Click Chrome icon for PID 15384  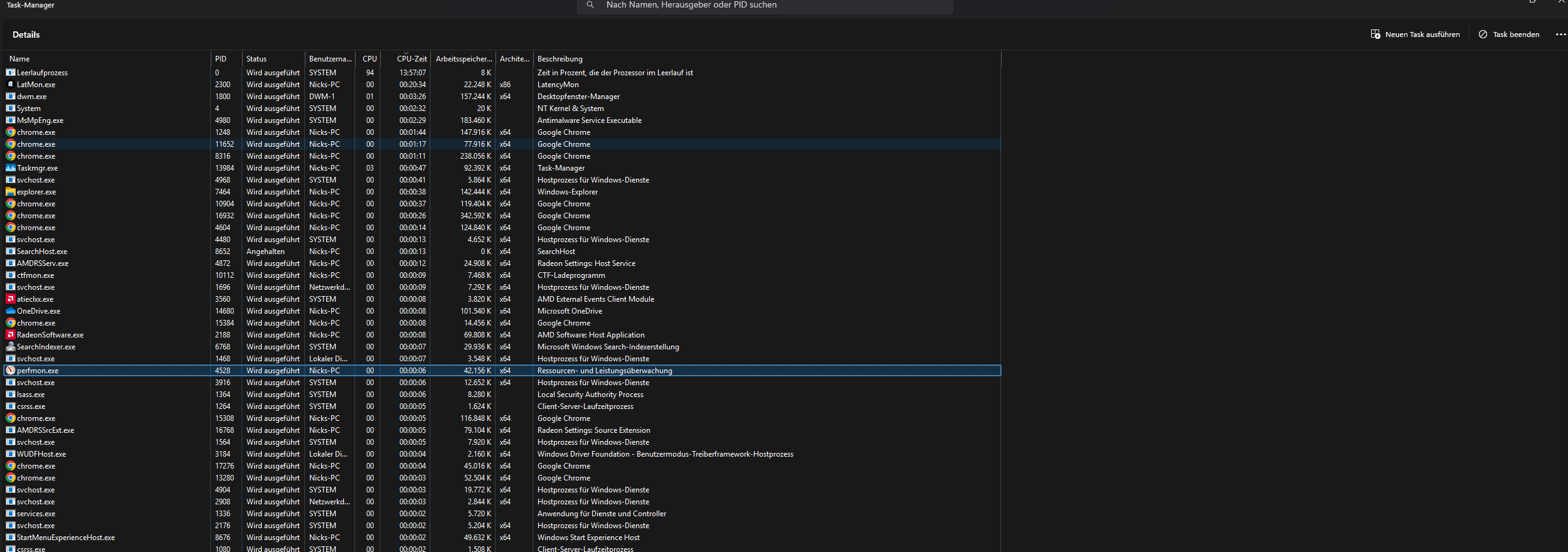[11, 323]
